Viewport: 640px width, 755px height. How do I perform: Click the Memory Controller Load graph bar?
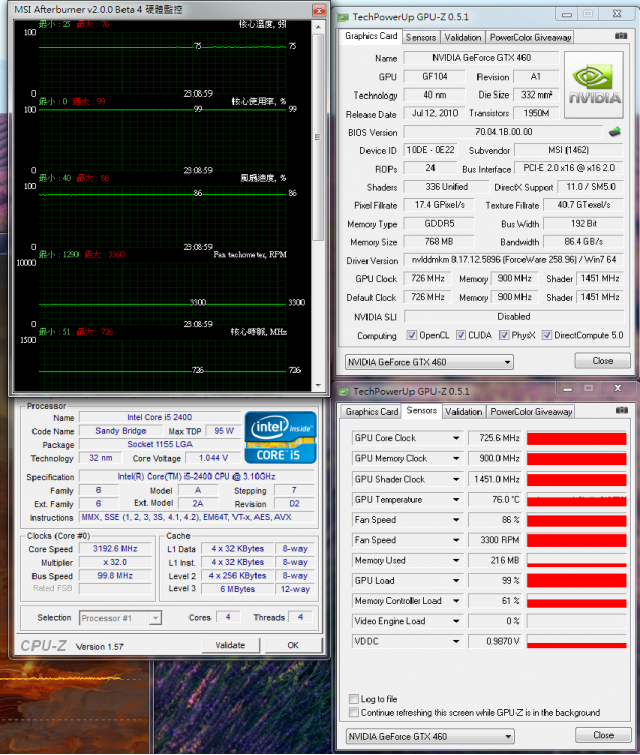(576, 601)
